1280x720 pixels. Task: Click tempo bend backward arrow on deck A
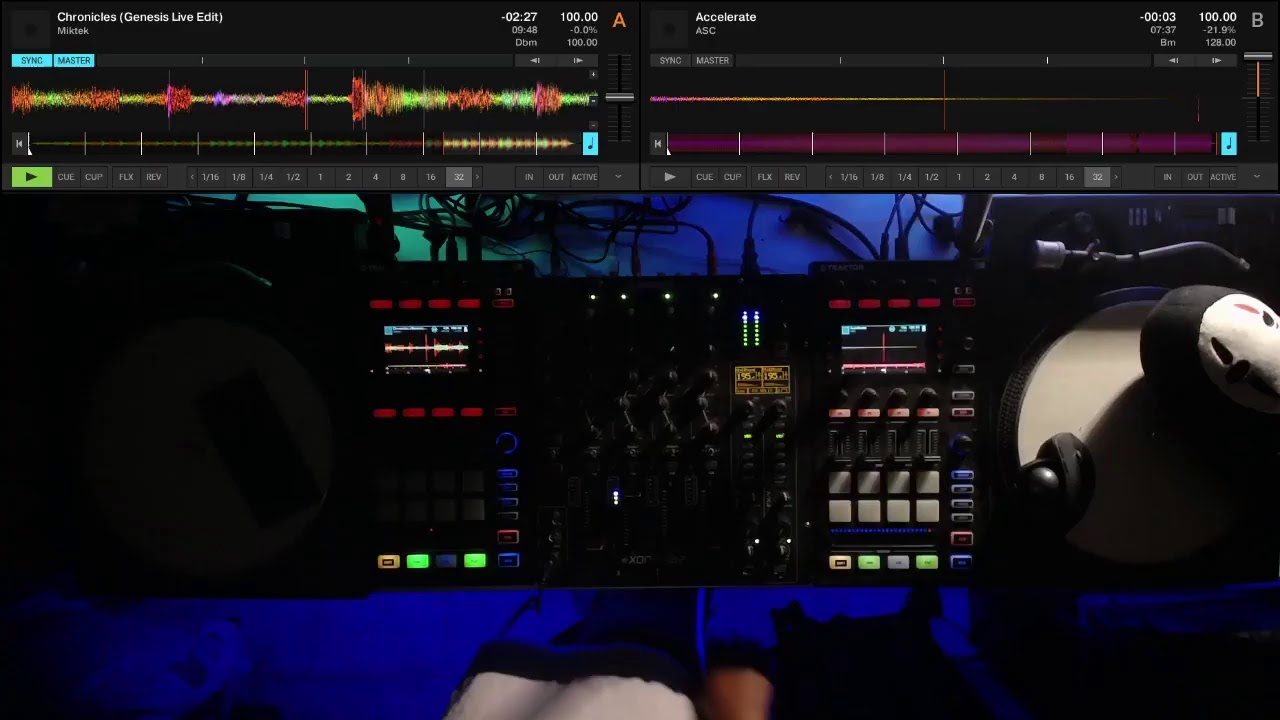[535, 61]
